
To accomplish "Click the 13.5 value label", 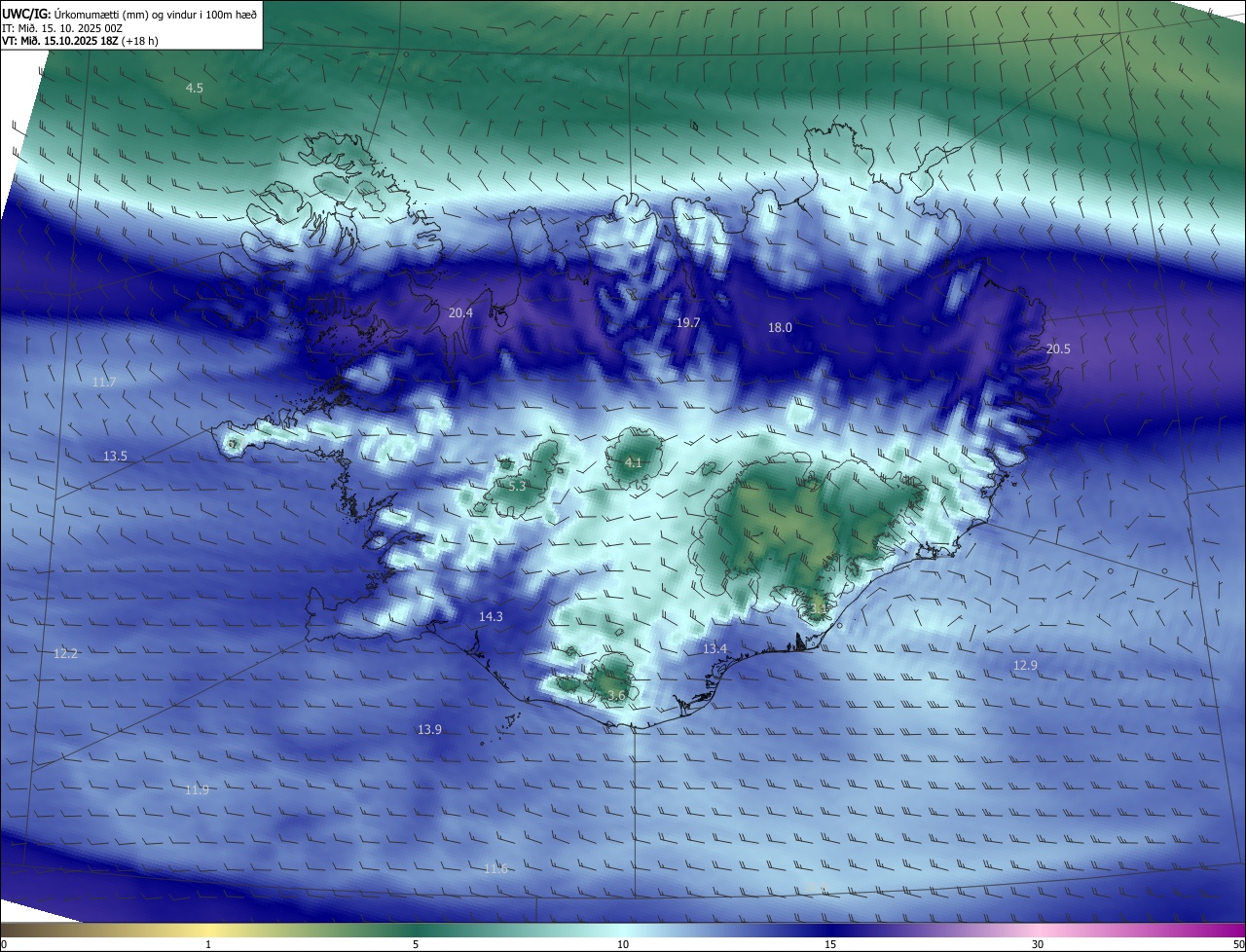I will point(115,456).
